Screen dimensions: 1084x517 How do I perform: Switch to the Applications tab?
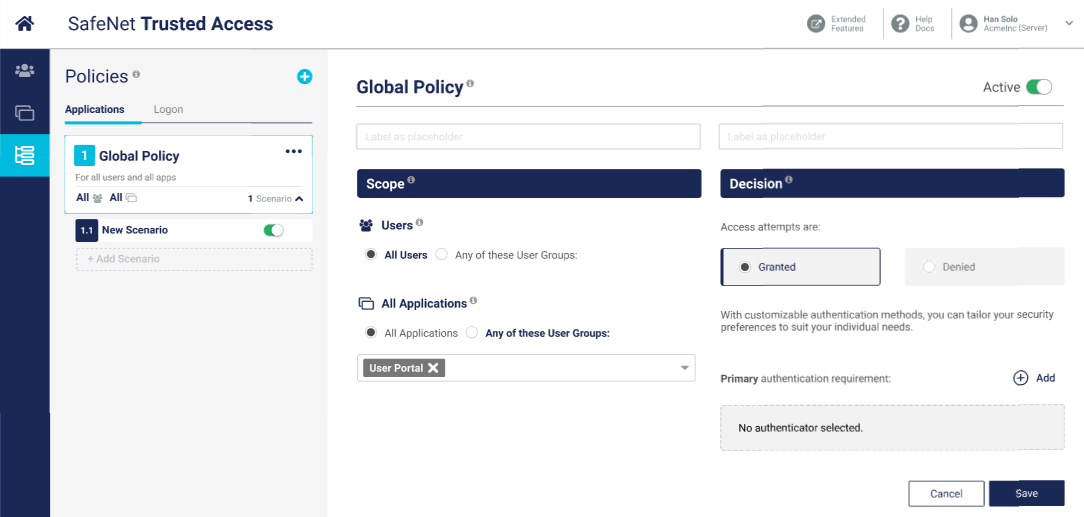pyautogui.click(x=95, y=109)
